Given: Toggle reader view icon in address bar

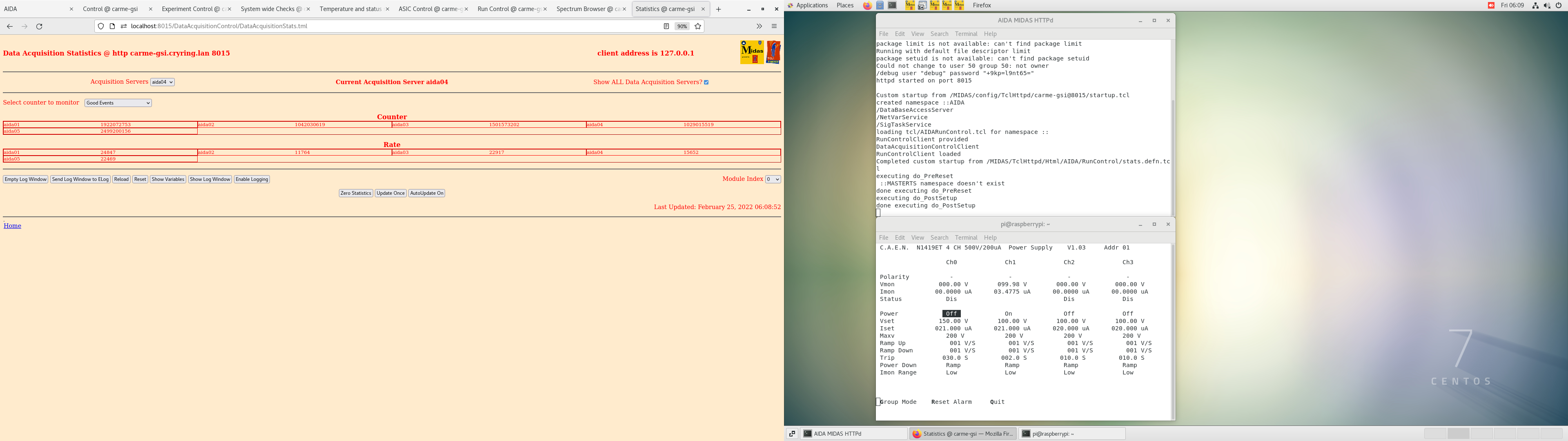Looking at the screenshot, I should point(666,26).
